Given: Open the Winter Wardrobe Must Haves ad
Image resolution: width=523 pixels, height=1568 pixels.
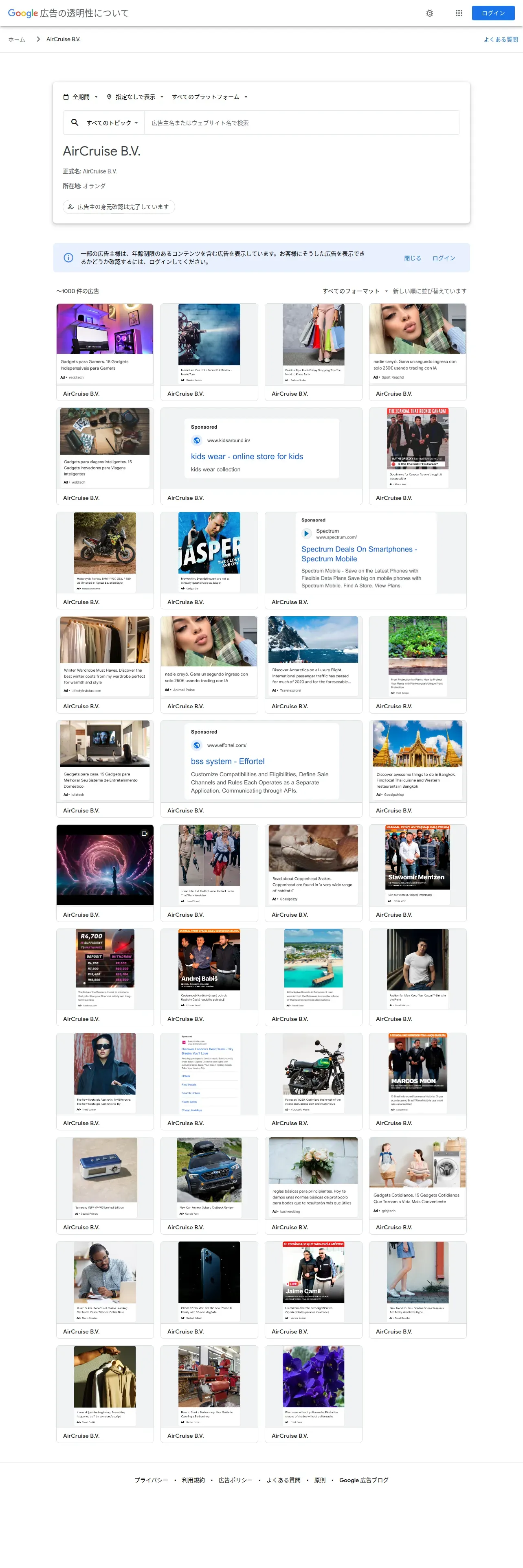Looking at the screenshot, I should coord(105,664).
